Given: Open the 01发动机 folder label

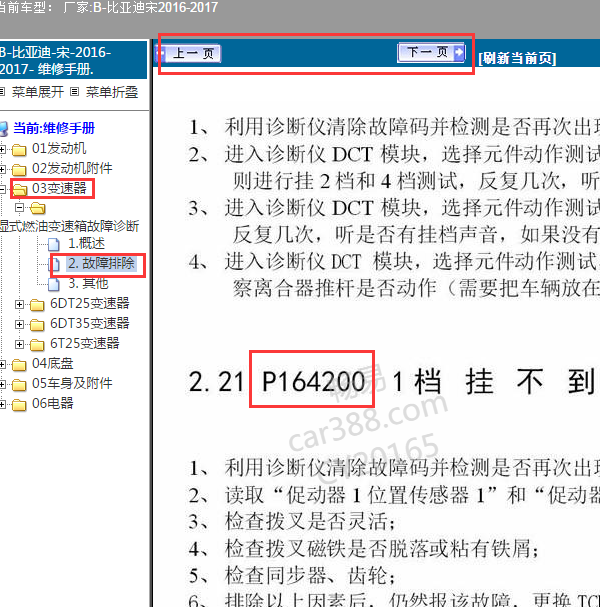Looking at the screenshot, I should pyautogui.click(x=59, y=148).
